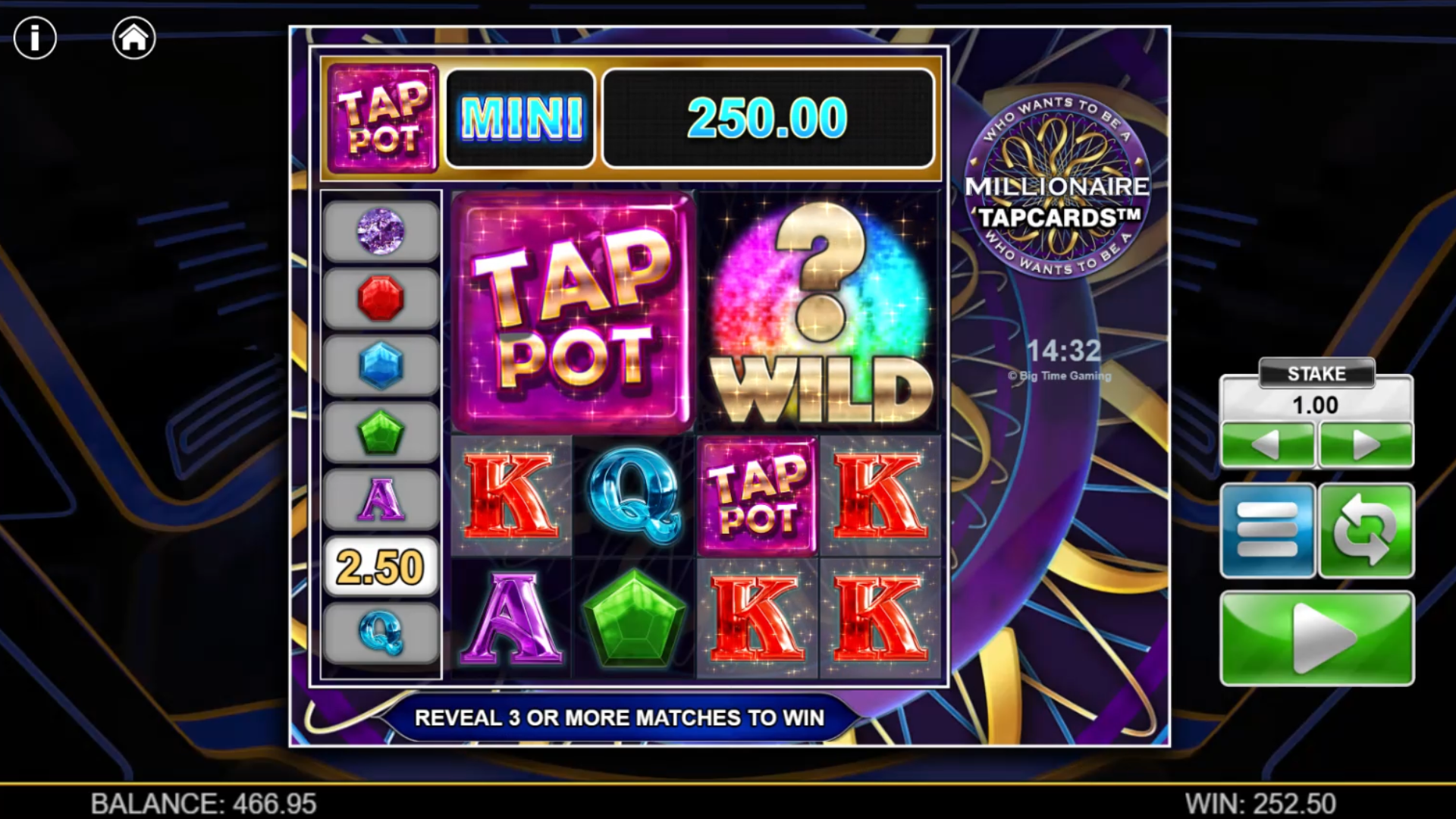Select the blue hexagon gem symbol
Screen dimensions: 1456x819
381,366
